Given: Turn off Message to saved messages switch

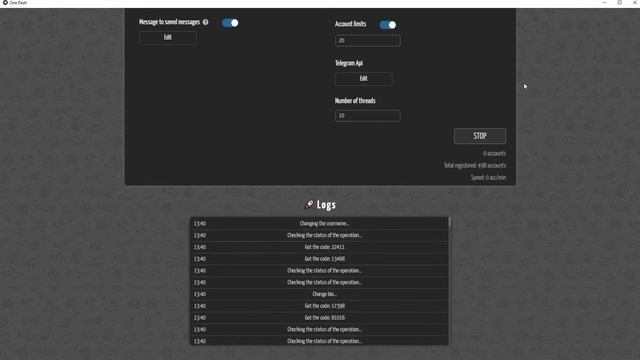Looking at the screenshot, I should (230, 23).
